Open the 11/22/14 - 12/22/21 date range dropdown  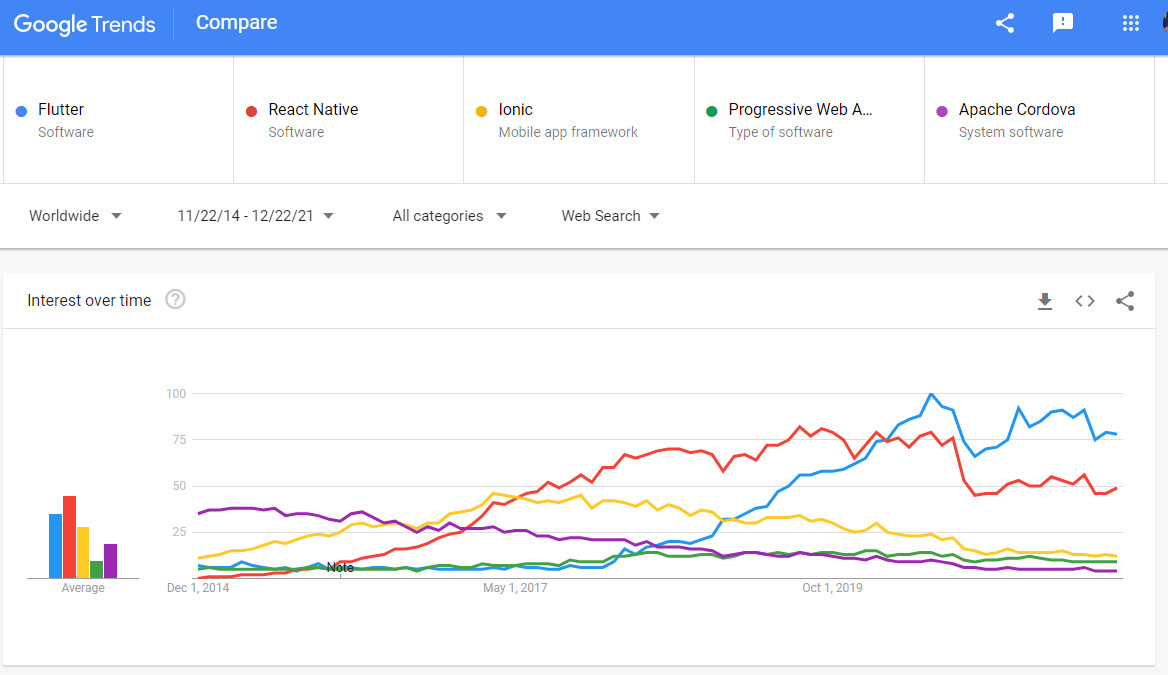point(255,216)
